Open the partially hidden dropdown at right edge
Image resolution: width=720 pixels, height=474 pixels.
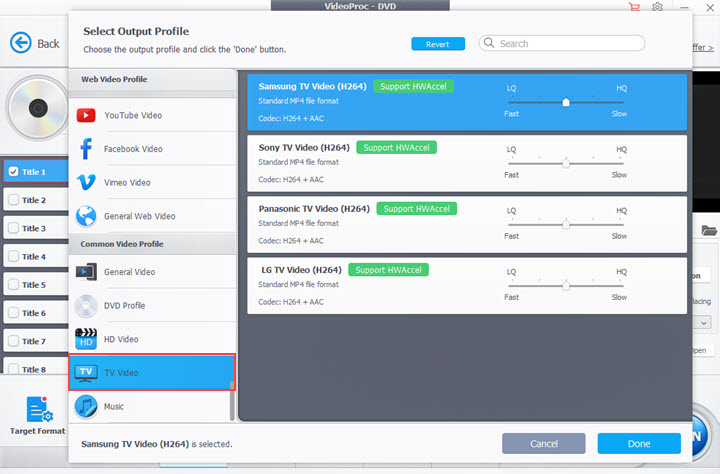[x=703, y=323]
